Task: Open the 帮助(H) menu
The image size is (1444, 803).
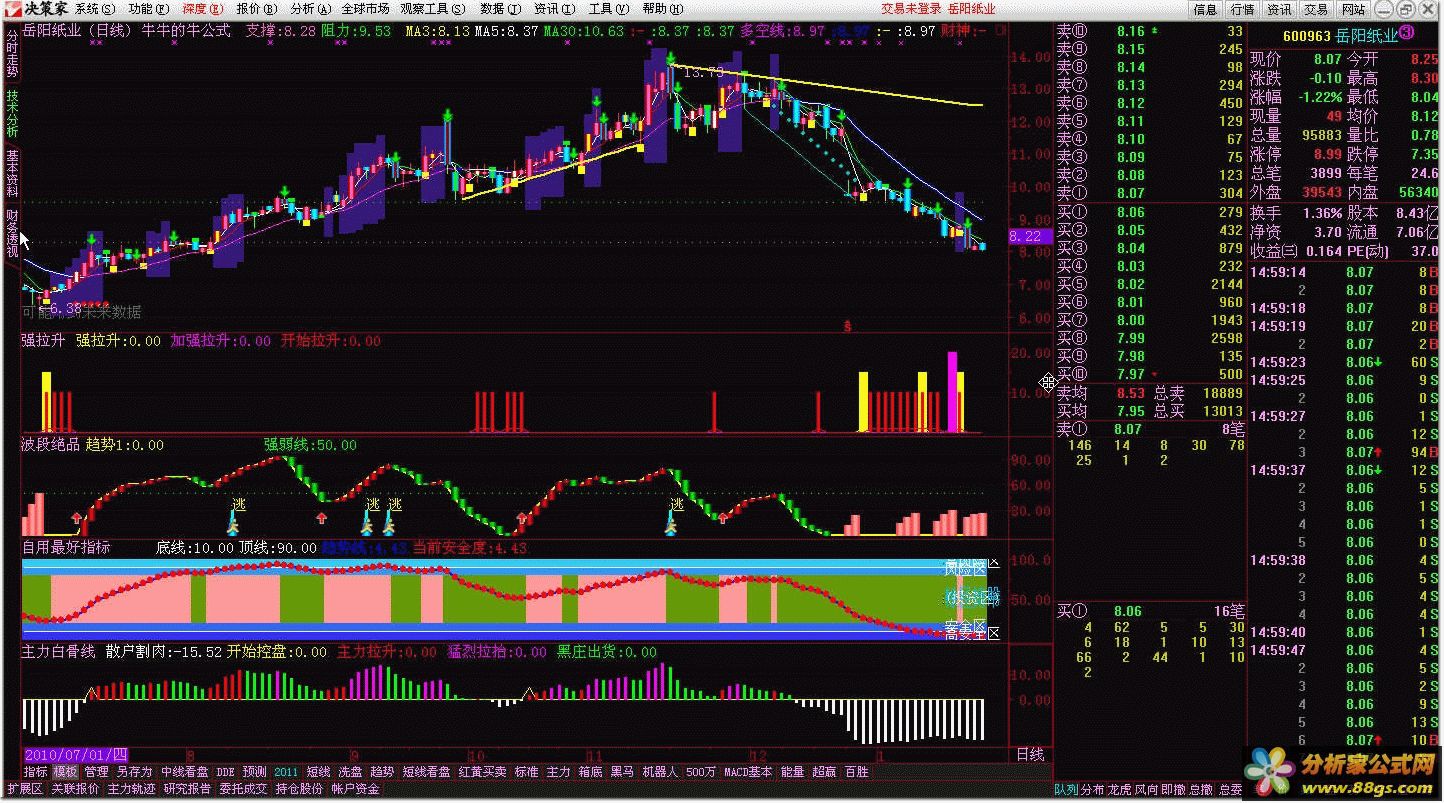Action: pyautogui.click(x=662, y=9)
